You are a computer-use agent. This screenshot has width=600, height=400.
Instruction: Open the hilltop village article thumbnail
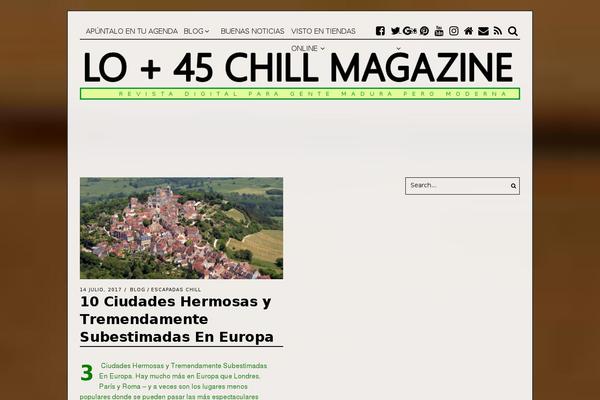[181, 228]
